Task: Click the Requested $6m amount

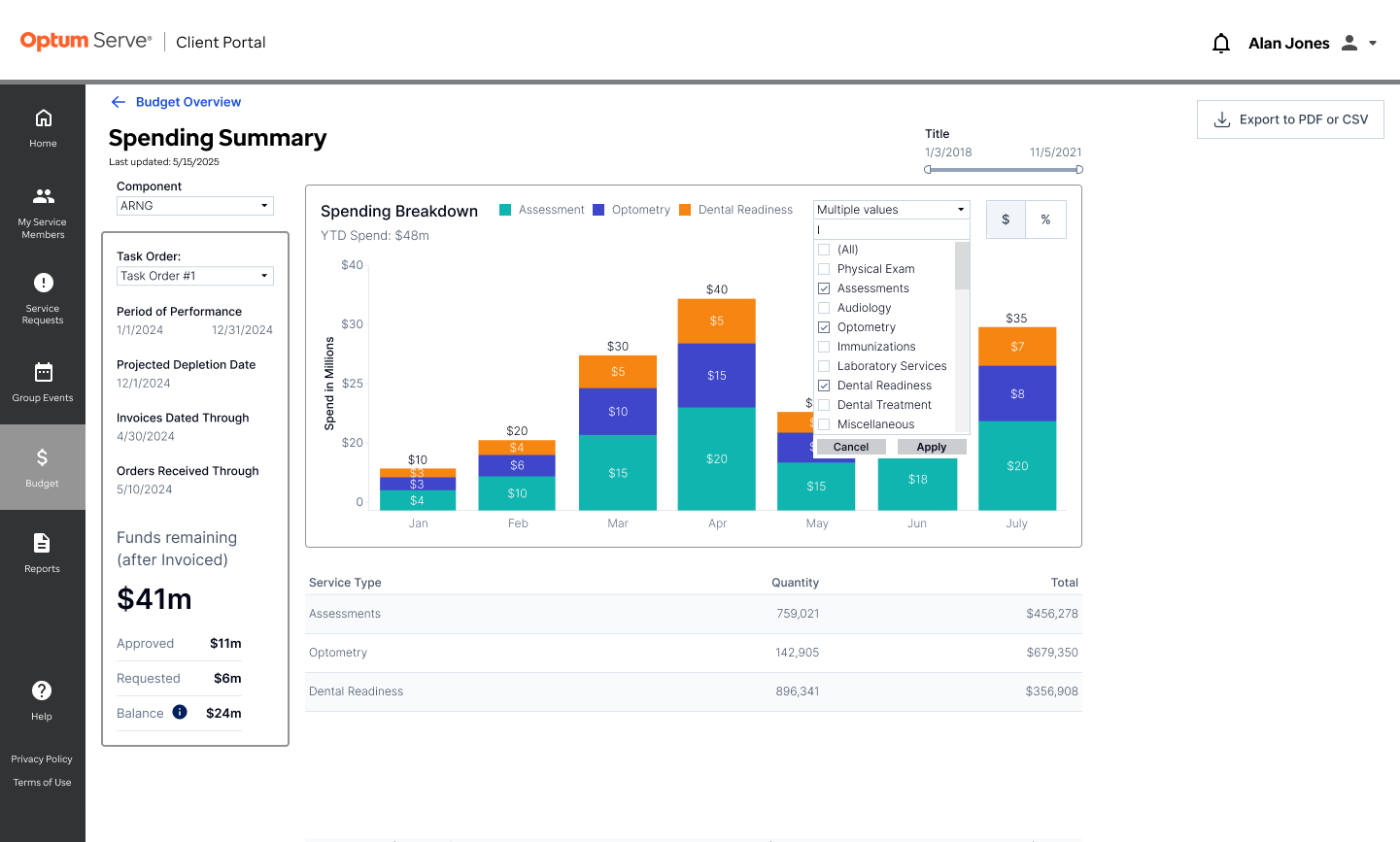Action: coord(227,678)
